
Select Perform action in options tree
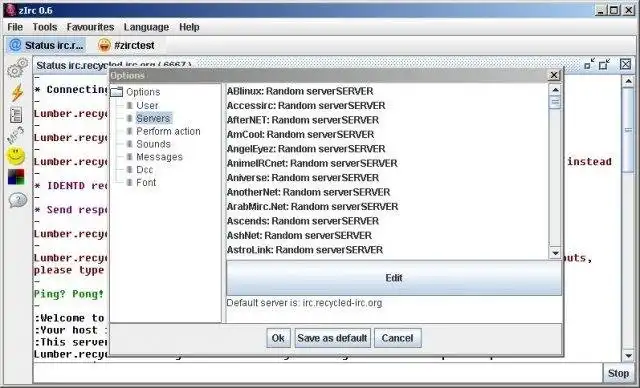tap(168, 131)
